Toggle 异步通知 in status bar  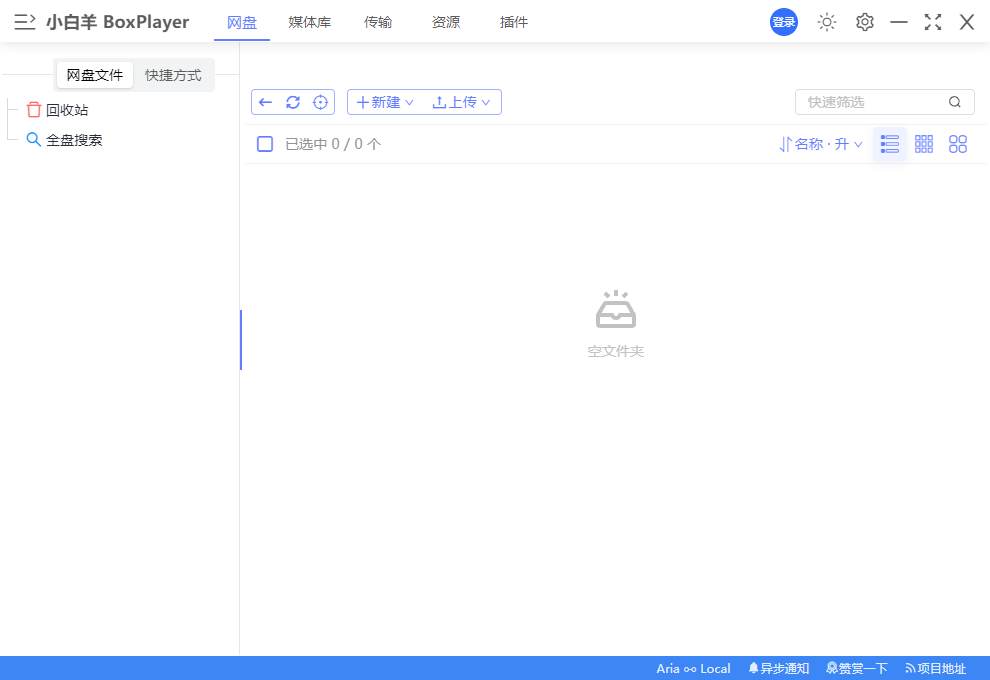click(x=779, y=668)
